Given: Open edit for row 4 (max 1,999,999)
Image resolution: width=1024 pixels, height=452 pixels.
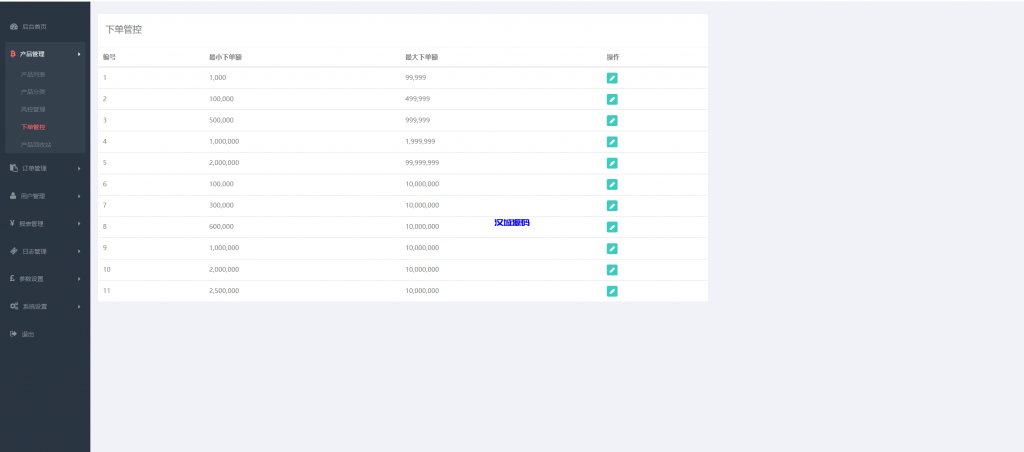Looking at the screenshot, I should pyautogui.click(x=612, y=142).
